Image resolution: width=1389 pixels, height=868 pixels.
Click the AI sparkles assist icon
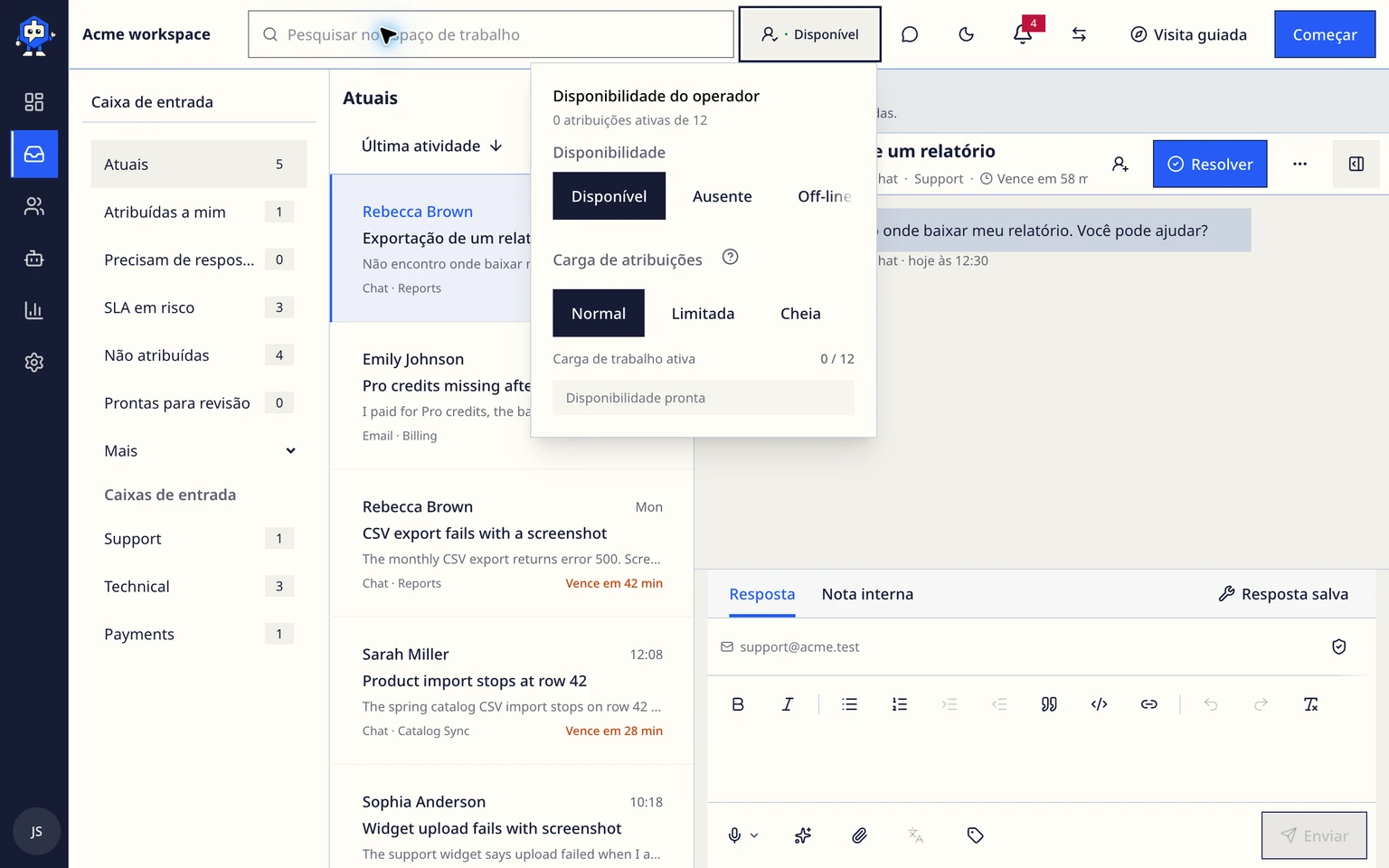(x=802, y=835)
